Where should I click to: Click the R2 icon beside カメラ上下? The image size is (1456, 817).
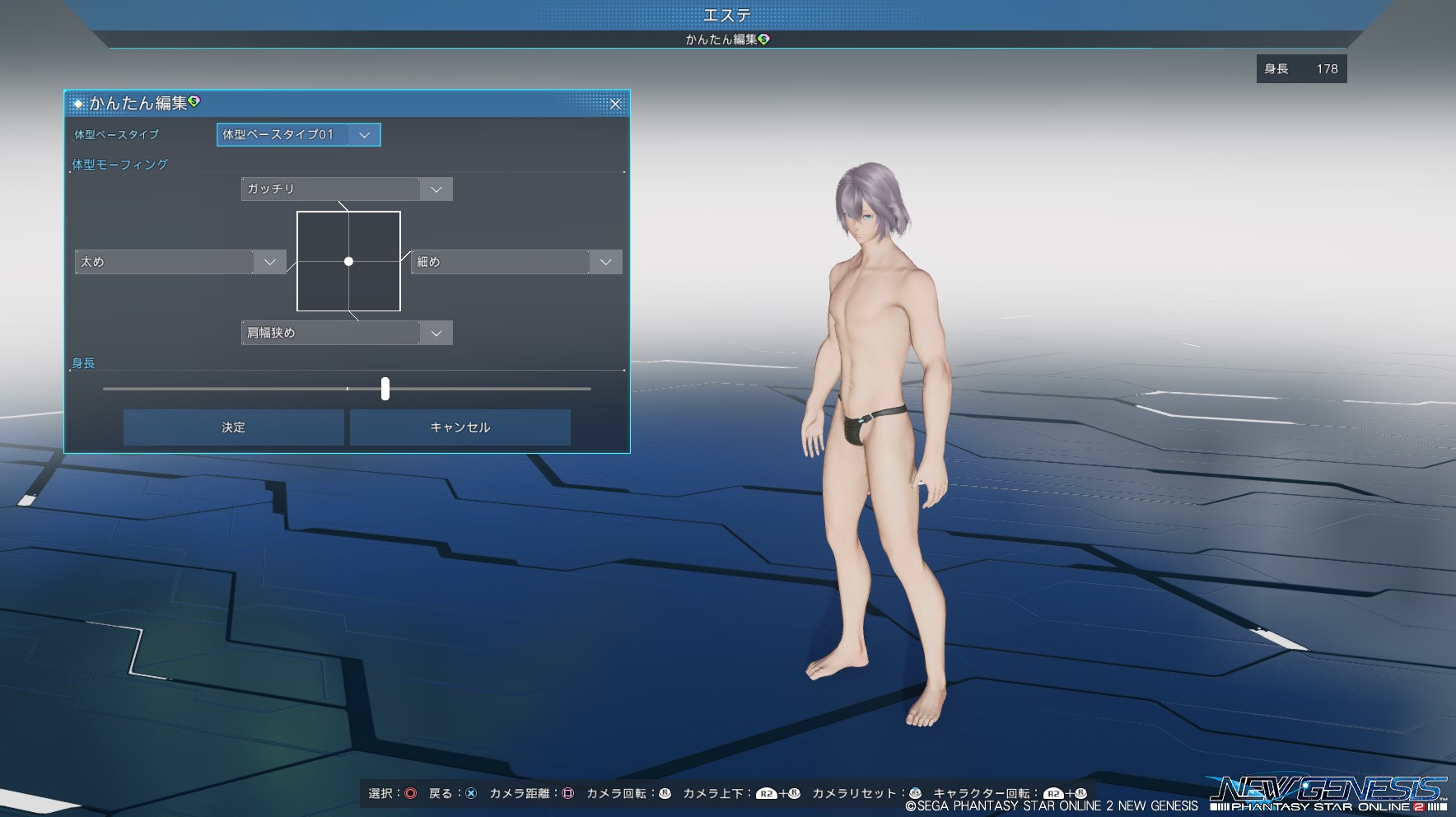pos(766,793)
